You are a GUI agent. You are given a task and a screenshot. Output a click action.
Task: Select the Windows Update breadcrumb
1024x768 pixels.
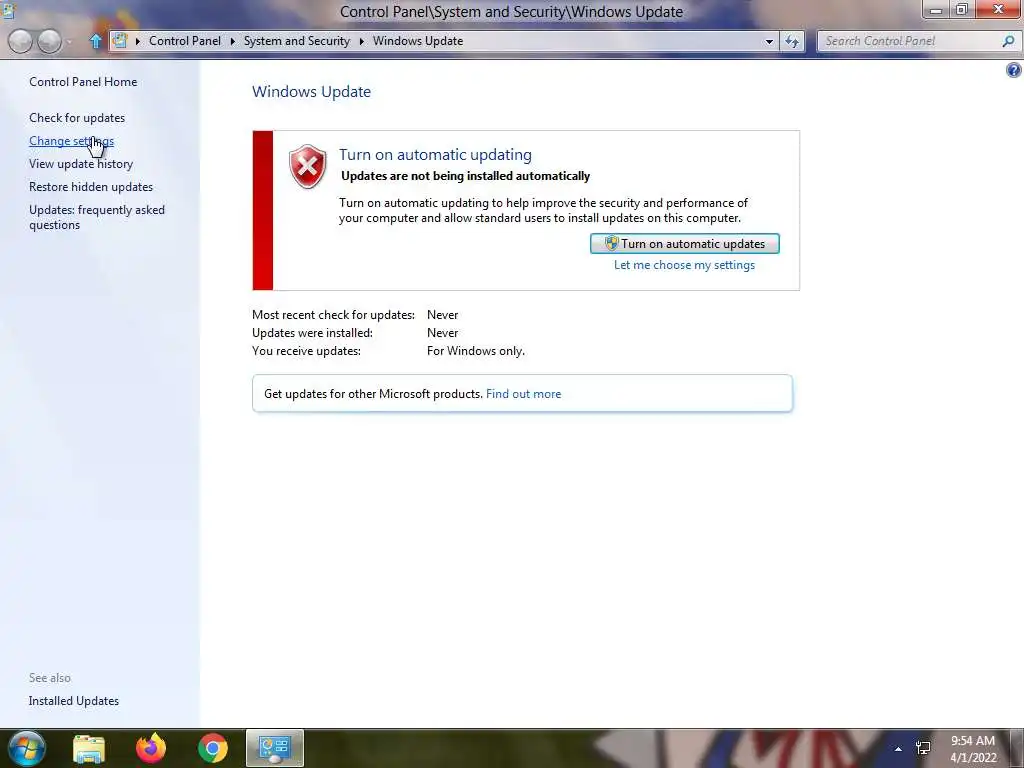[418, 40]
